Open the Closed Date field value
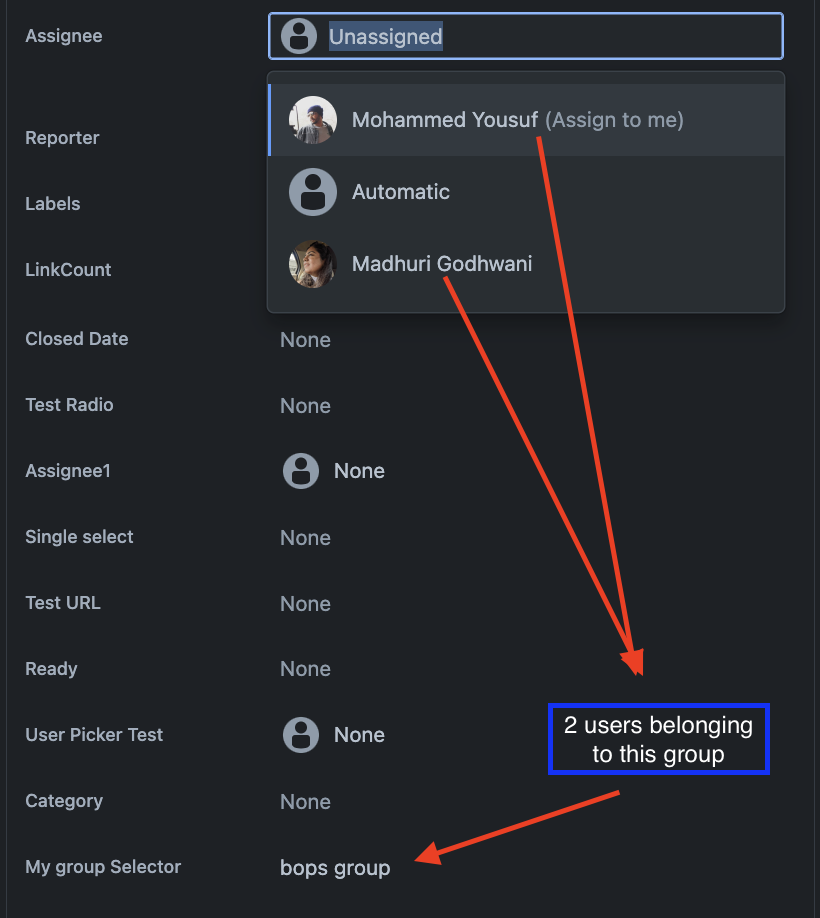Image resolution: width=820 pixels, height=918 pixels. (x=305, y=340)
